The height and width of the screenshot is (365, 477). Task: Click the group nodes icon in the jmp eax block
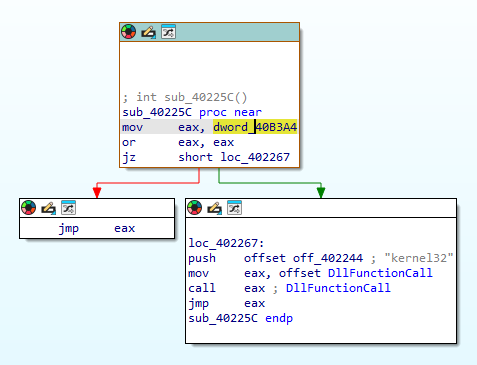(x=68, y=208)
